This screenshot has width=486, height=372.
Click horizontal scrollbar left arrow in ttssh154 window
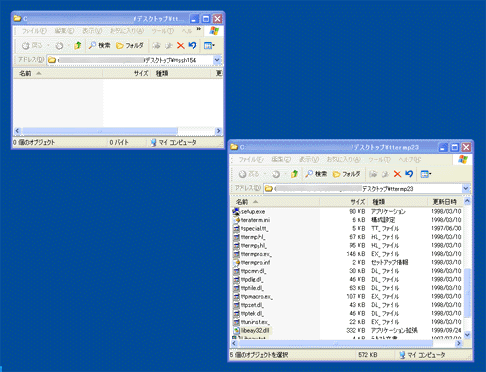click(x=18, y=131)
